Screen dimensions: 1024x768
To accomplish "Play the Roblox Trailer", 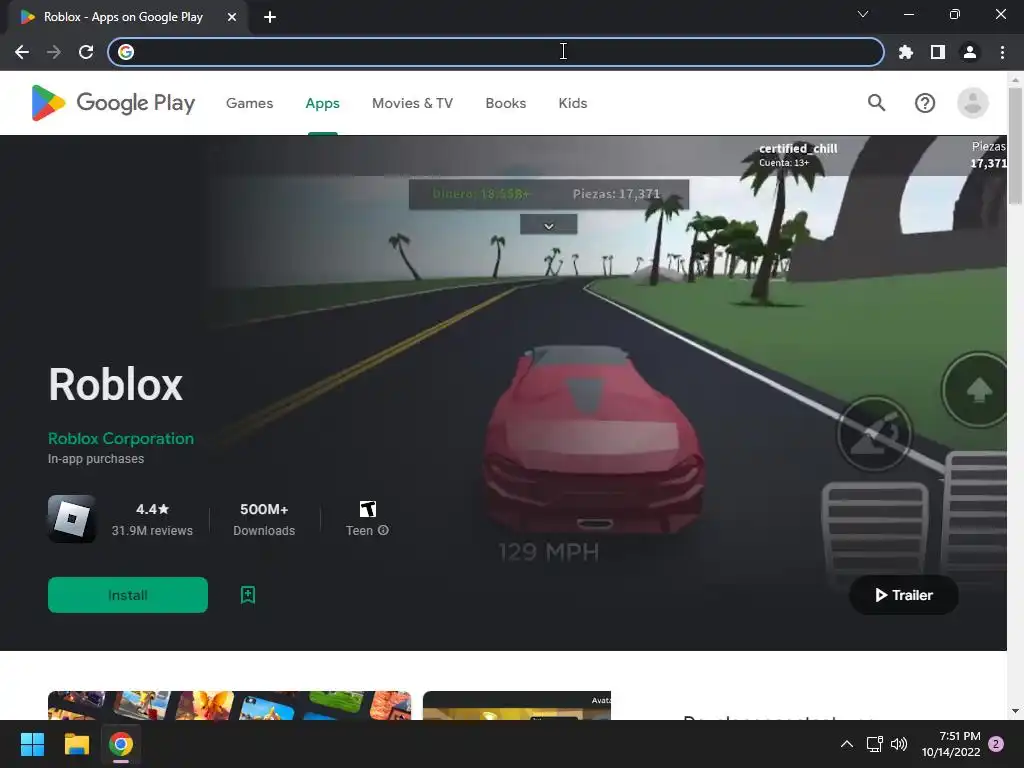I will click(904, 595).
